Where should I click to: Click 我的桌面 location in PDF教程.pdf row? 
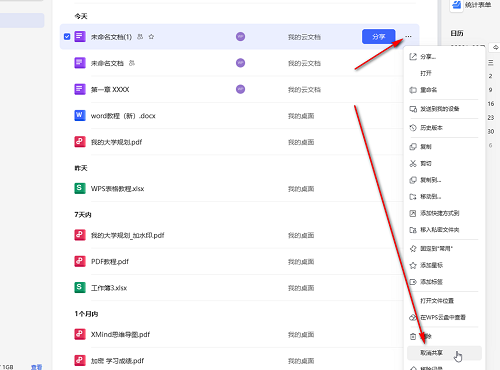(x=301, y=262)
